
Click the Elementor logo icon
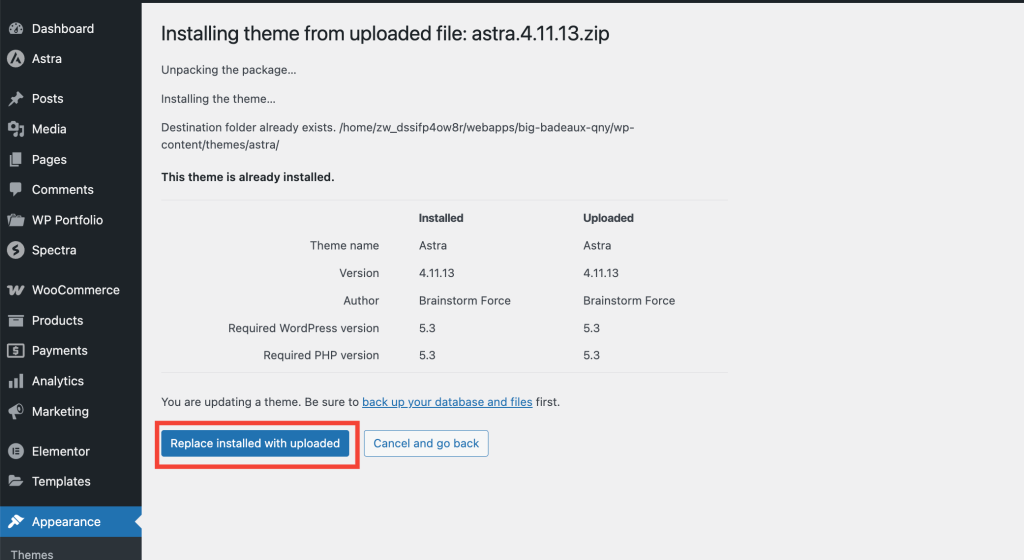16,451
